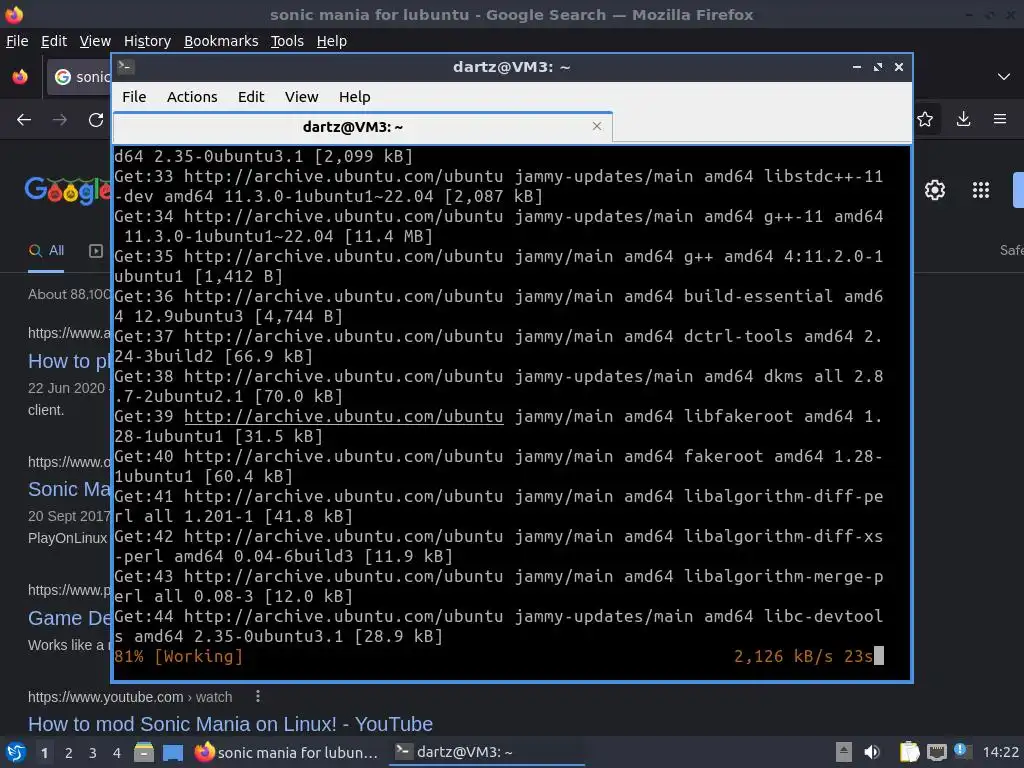Click the update notification tray icon
Image resolution: width=1024 pixels, height=768 pixels.
(961, 750)
